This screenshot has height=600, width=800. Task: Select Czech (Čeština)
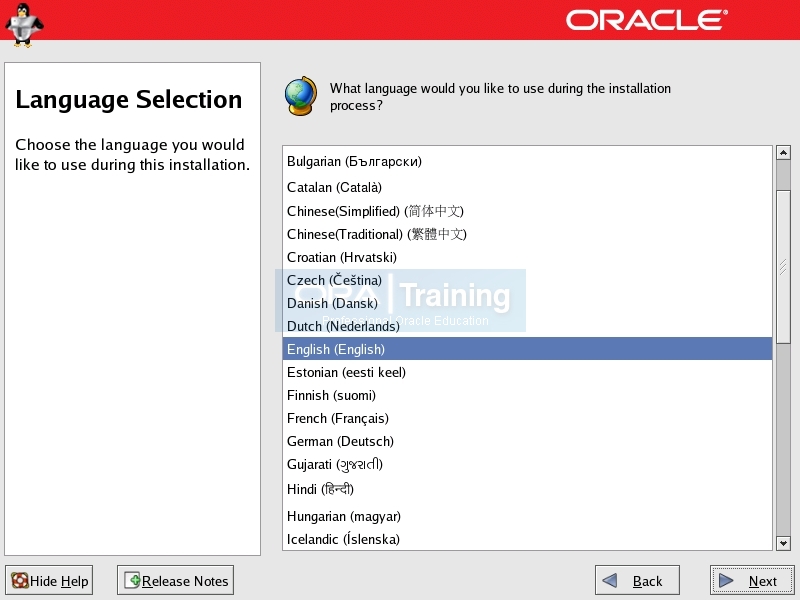[x=527, y=280]
